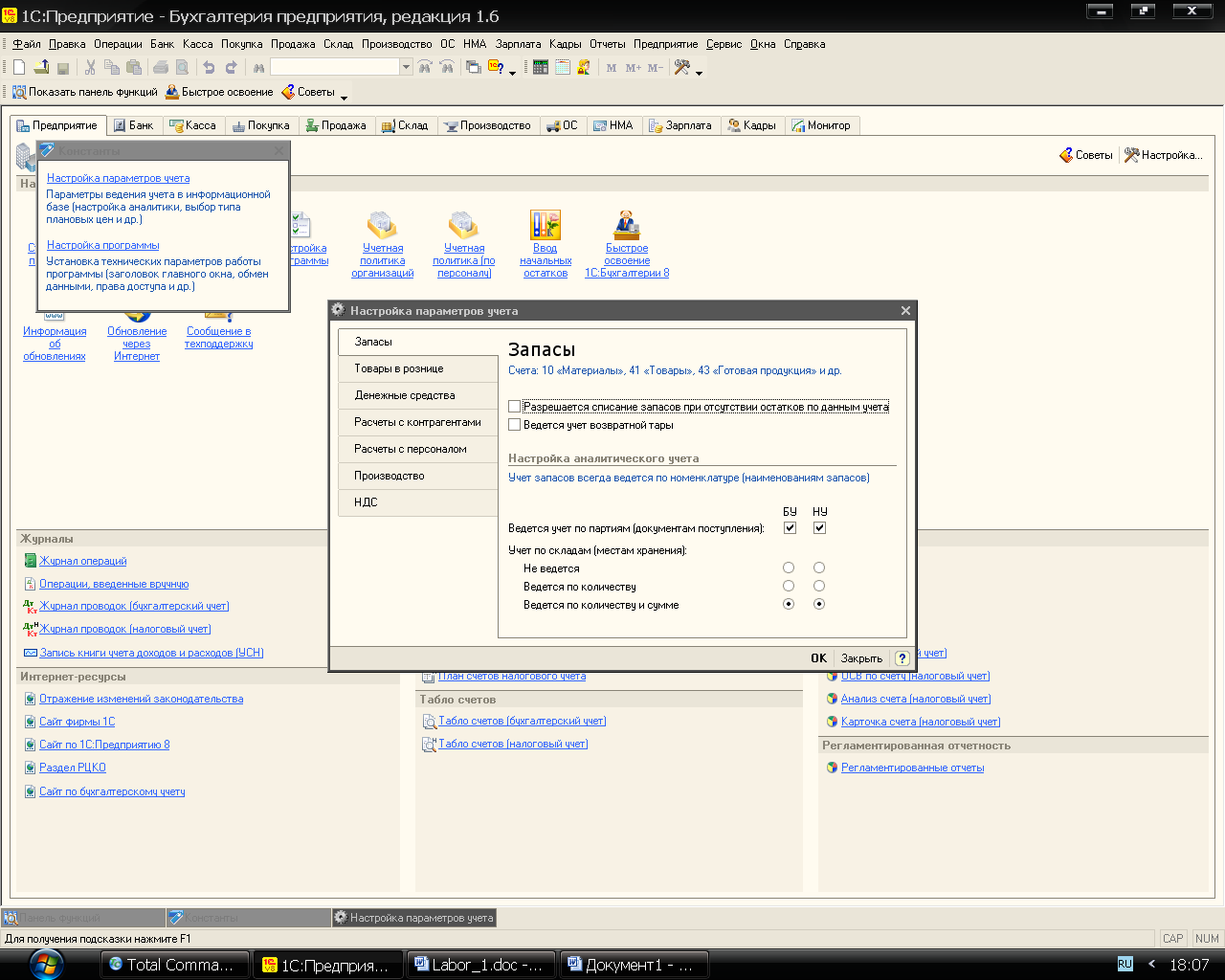This screenshot has height=980, width=1225.
Task: Enable списание запасов при отсутствии остатков checkbox
Action: tap(515, 407)
